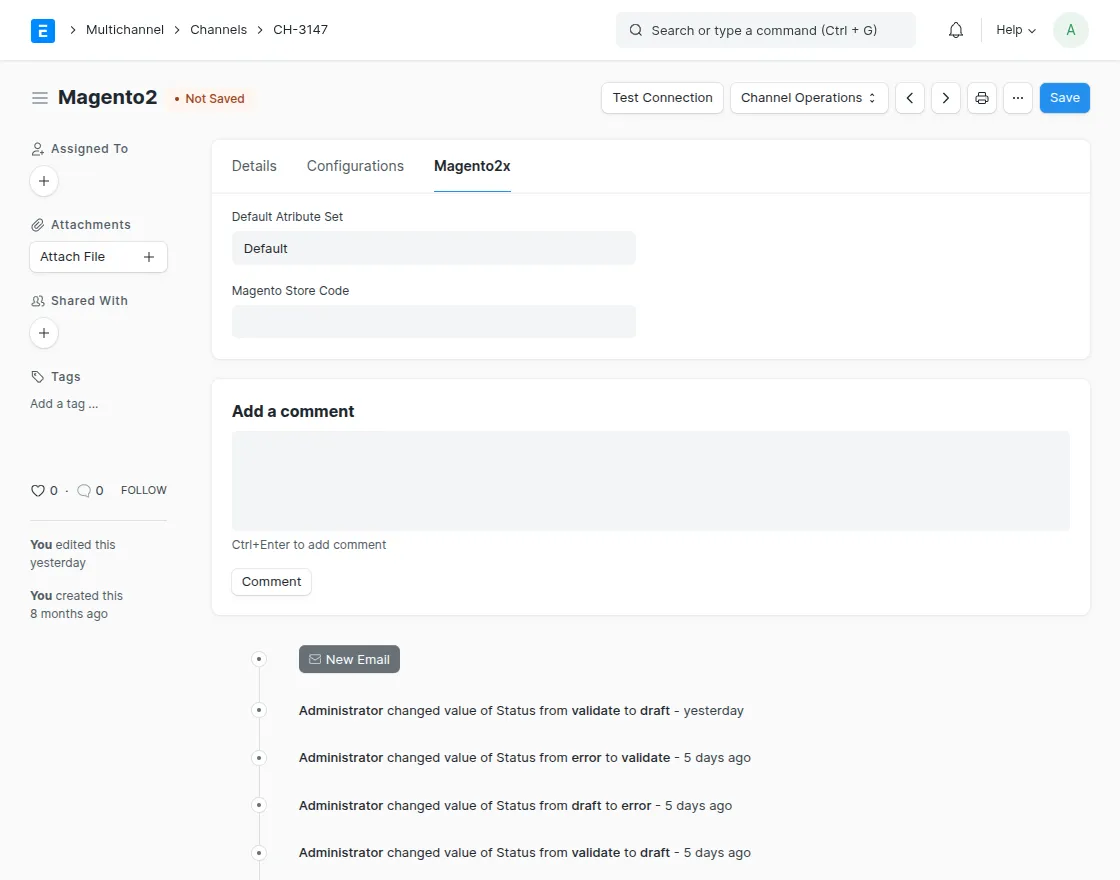This screenshot has width=1120, height=880.
Task: Click 'draft to error' timeline entry
Action: (x=516, y=806)
